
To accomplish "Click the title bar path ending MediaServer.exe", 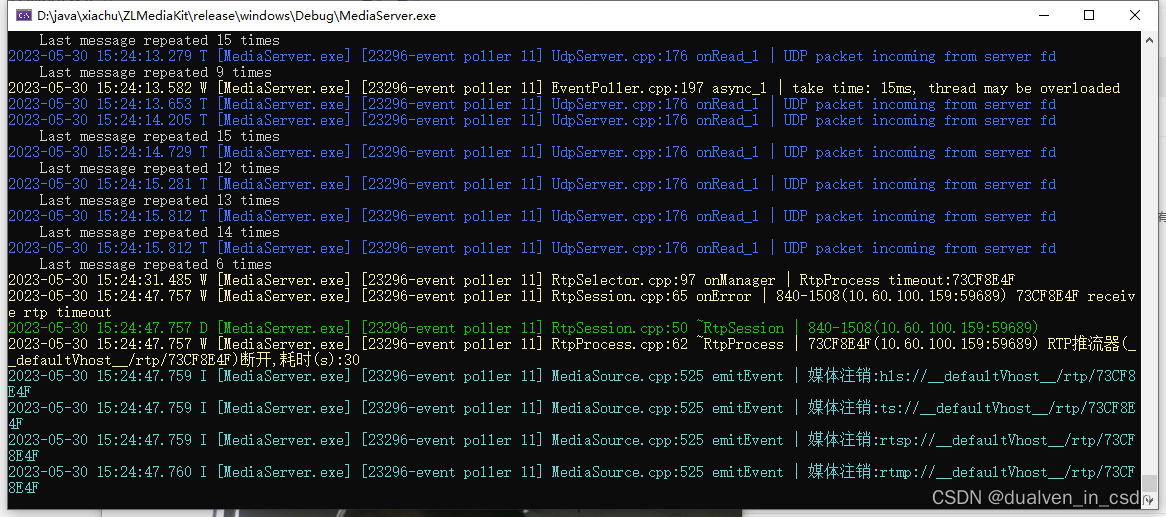I will coord(236,15).
